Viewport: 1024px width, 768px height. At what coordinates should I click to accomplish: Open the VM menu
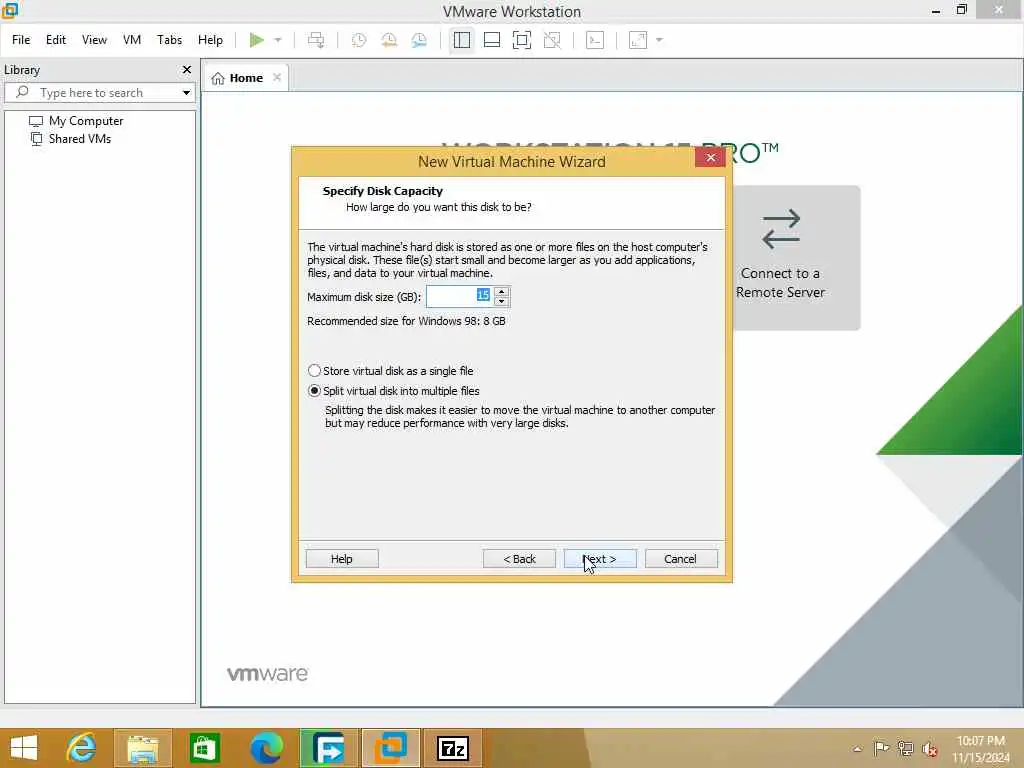point(132,40)
